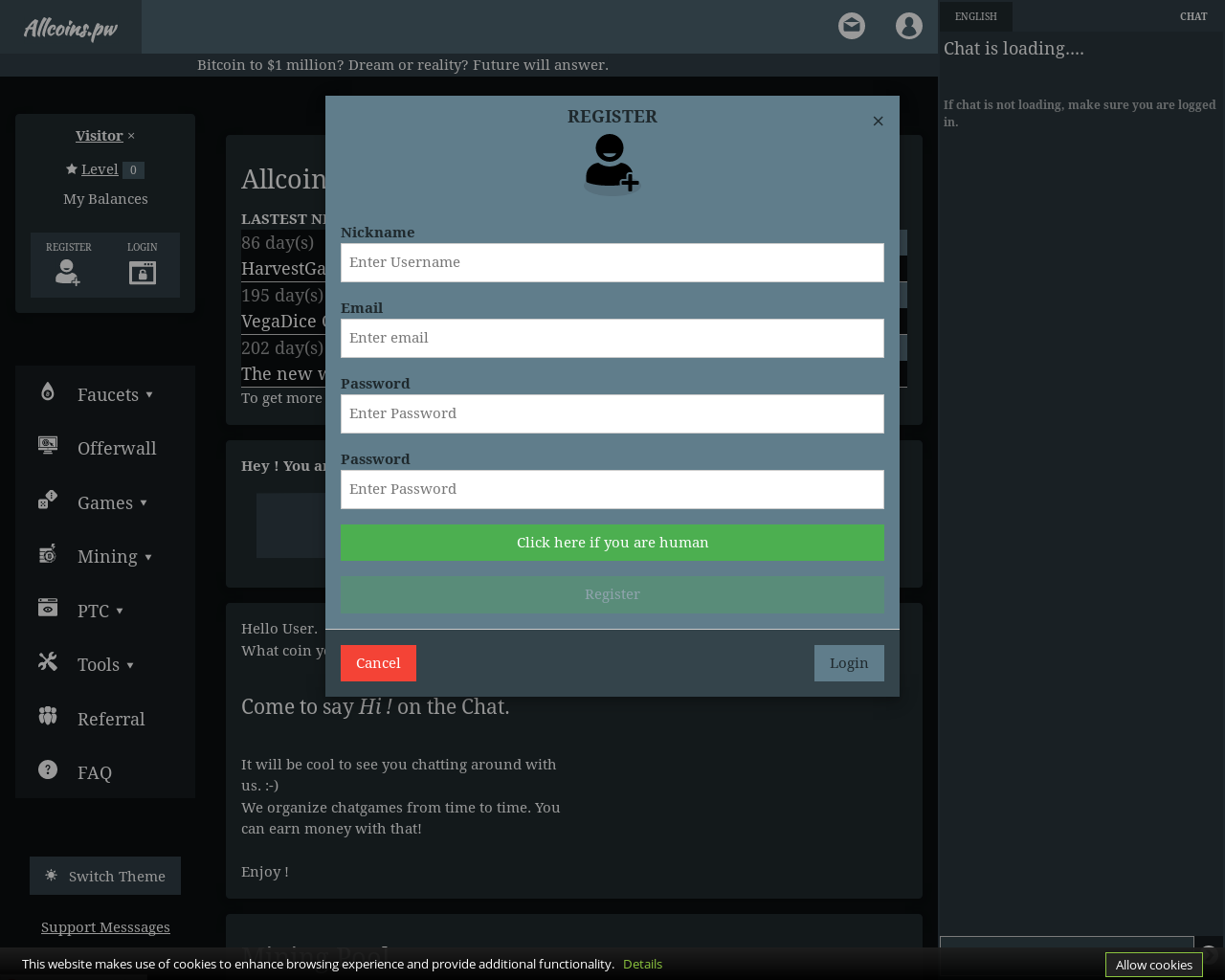This screenshot has height=980, width=1225.
Task: Expand the Mining menu arrow
Action: point(148,557)
